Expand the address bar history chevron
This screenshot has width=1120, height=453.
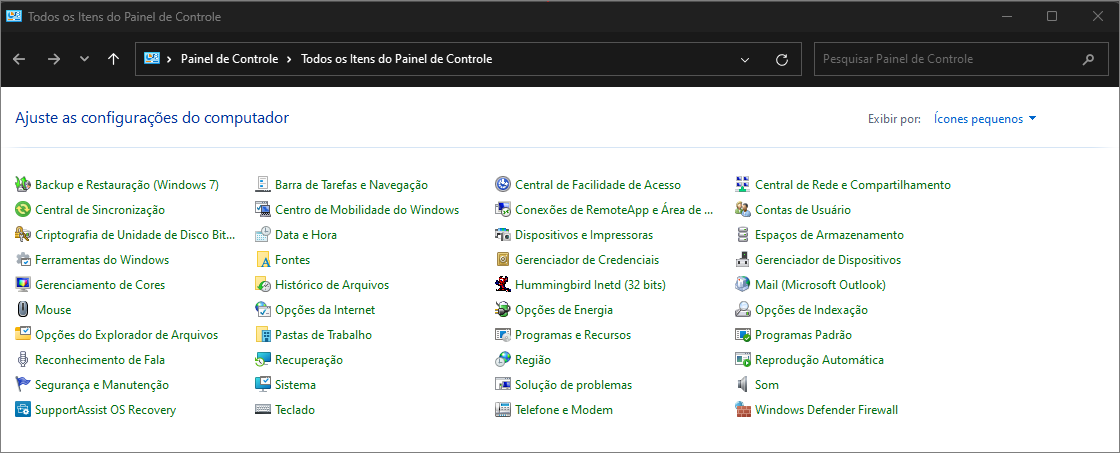[x=745, y=59]
